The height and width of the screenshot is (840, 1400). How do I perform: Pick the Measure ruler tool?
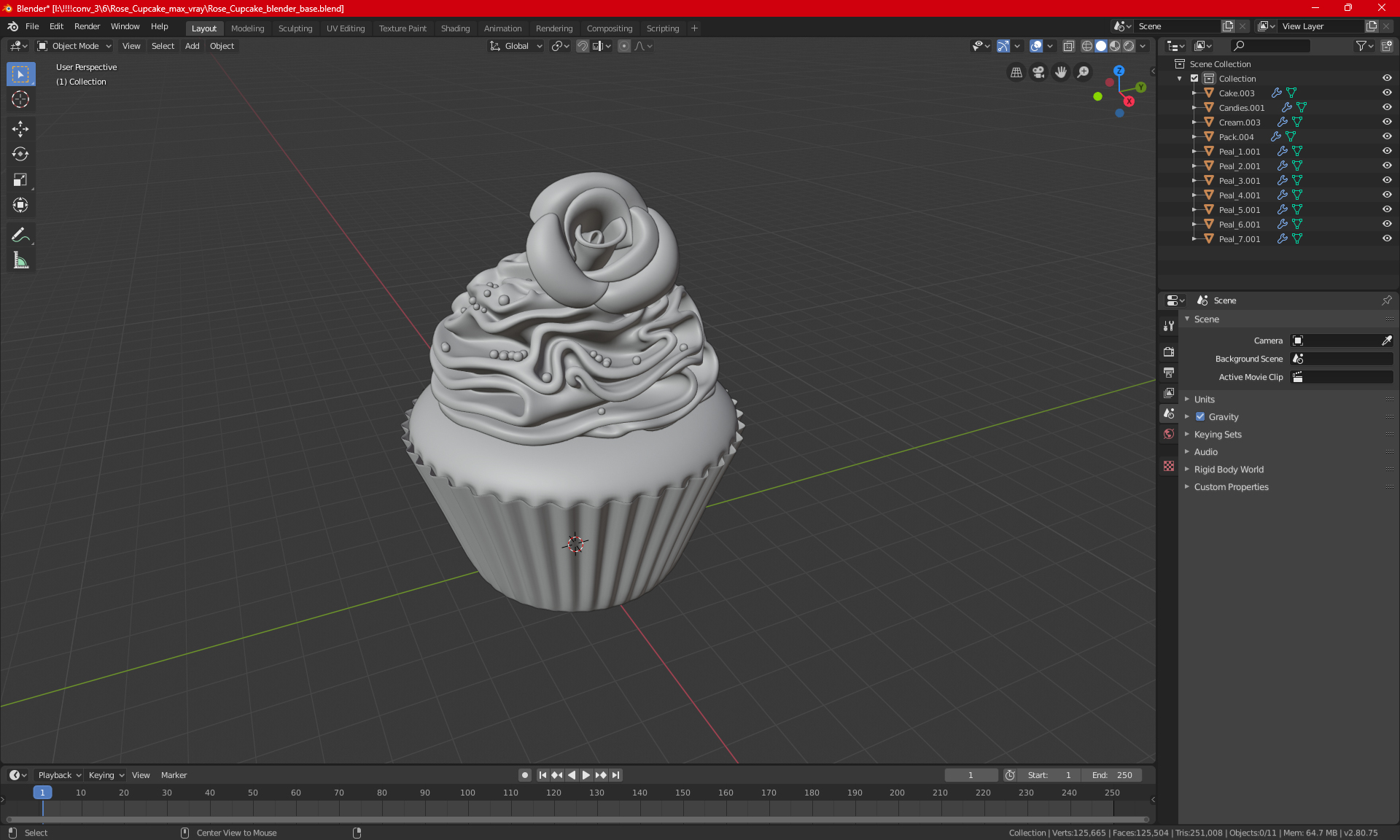click(x=20, y=260)
